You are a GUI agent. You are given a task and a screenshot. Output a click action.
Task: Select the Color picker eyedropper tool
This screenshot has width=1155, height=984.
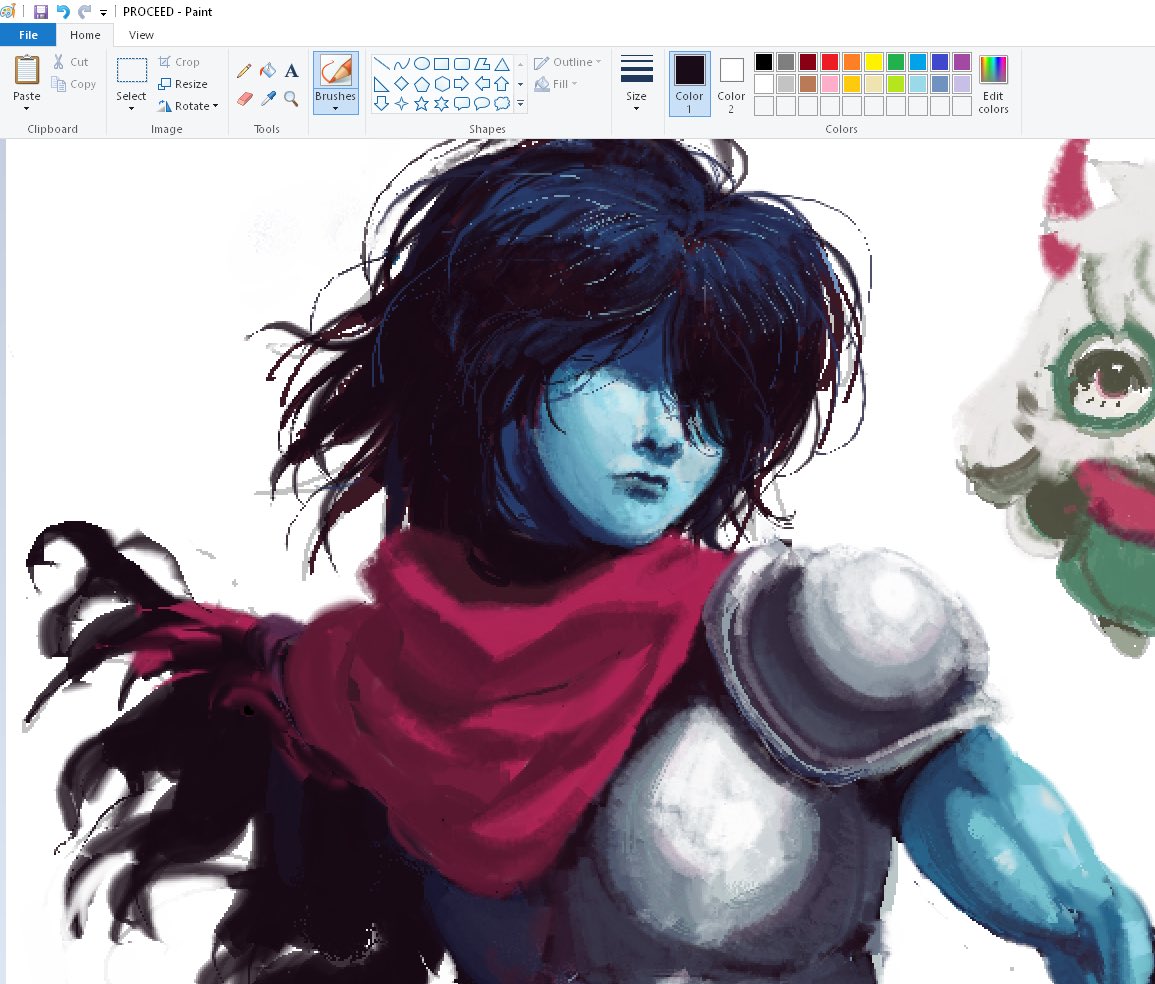tap(268, 99)
